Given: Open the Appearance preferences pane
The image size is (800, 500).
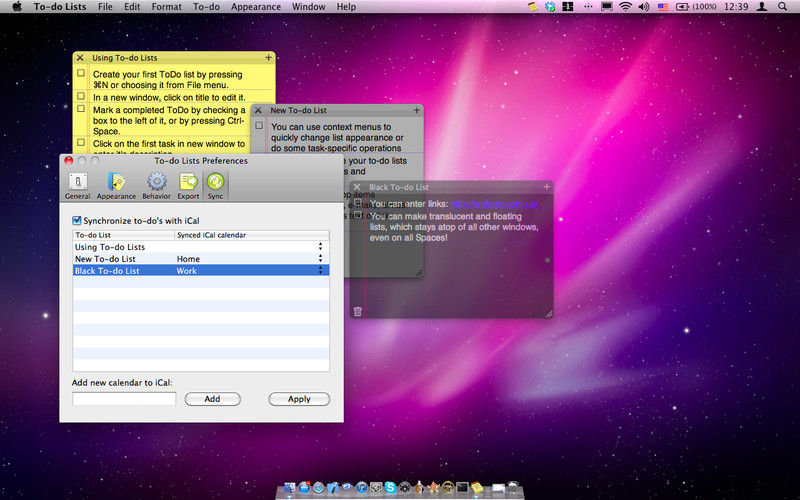Looking at the screenshot, I should [x=116, y=186].
